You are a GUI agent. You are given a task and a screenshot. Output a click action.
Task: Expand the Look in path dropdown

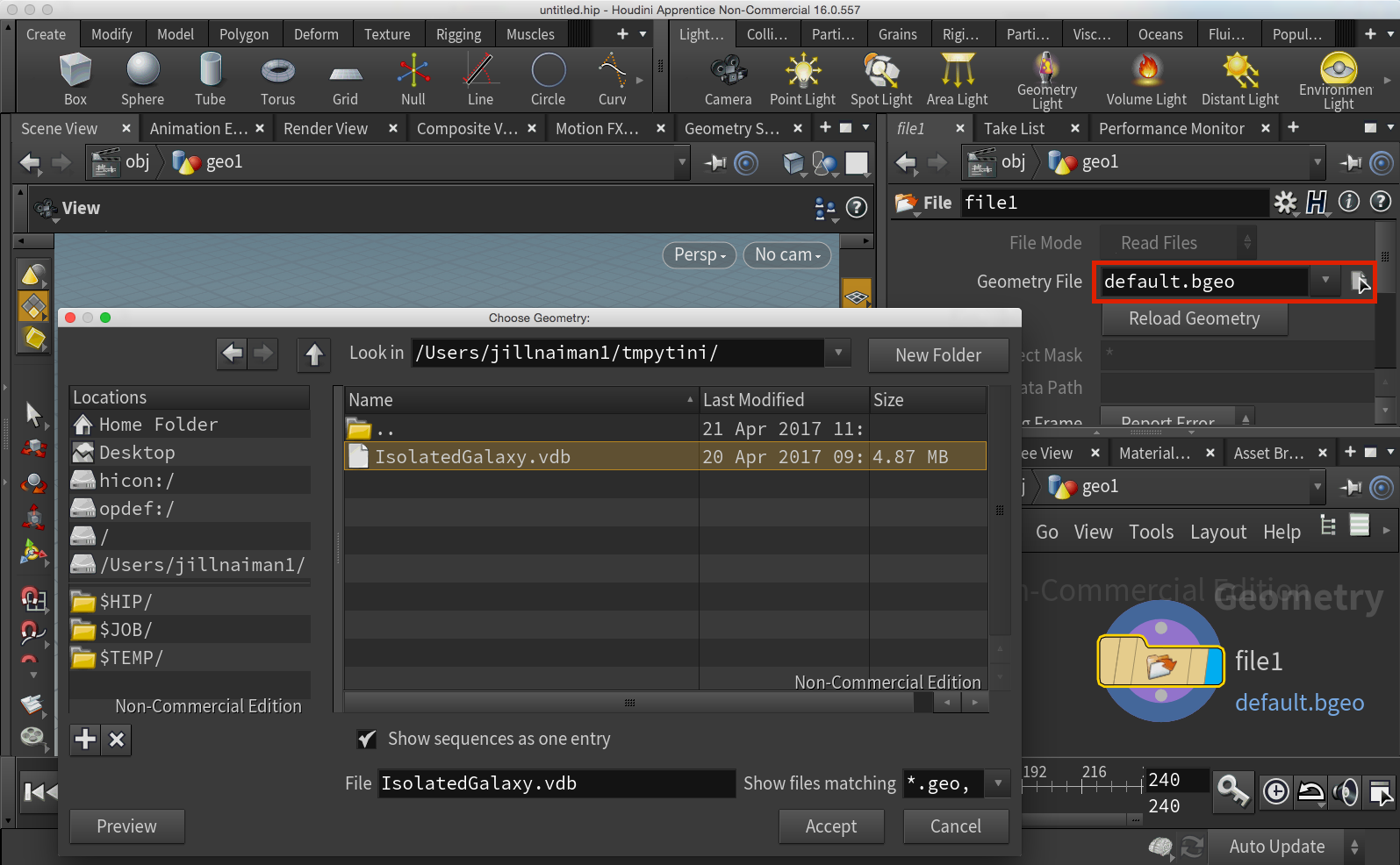(x=838, y=353)
